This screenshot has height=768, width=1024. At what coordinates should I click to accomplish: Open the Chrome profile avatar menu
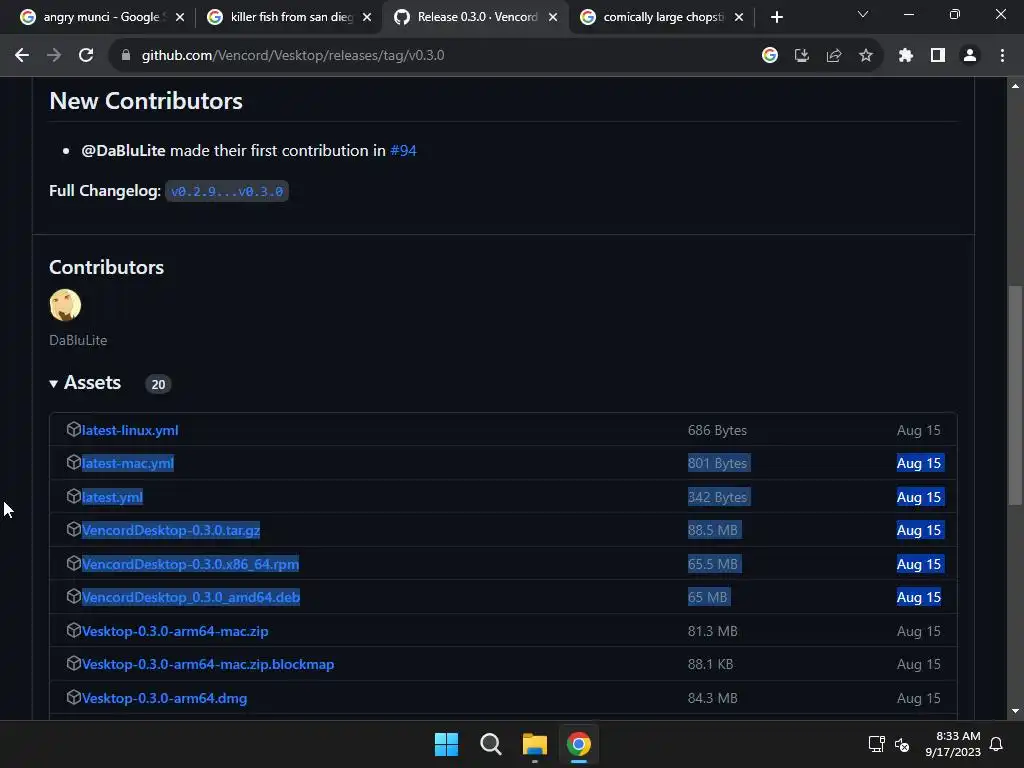click(970, 56)
